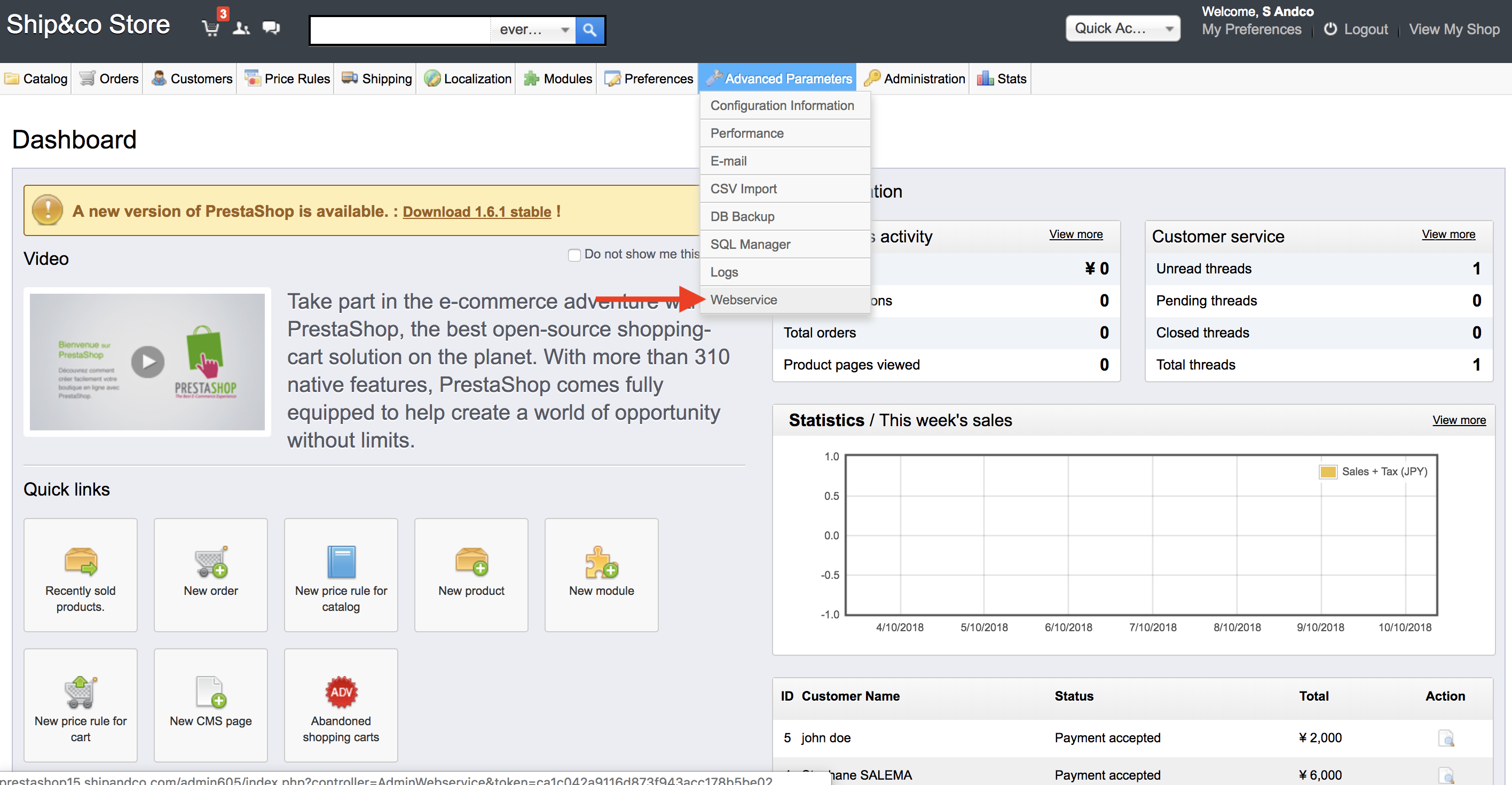
Task: Click Product pages viewed row
Action: [946, 365]
